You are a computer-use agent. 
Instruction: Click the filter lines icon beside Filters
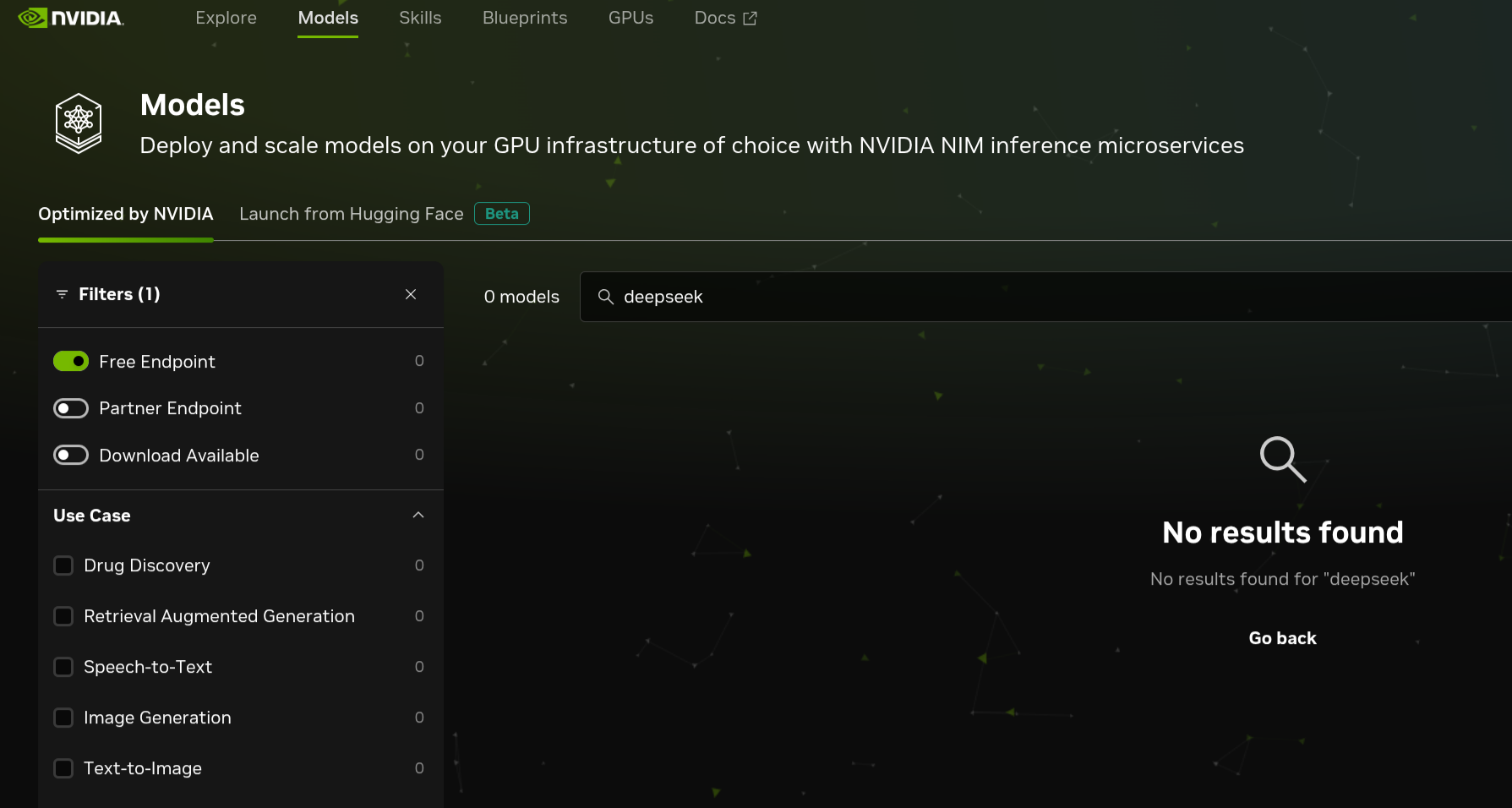[x=62, y=294]
